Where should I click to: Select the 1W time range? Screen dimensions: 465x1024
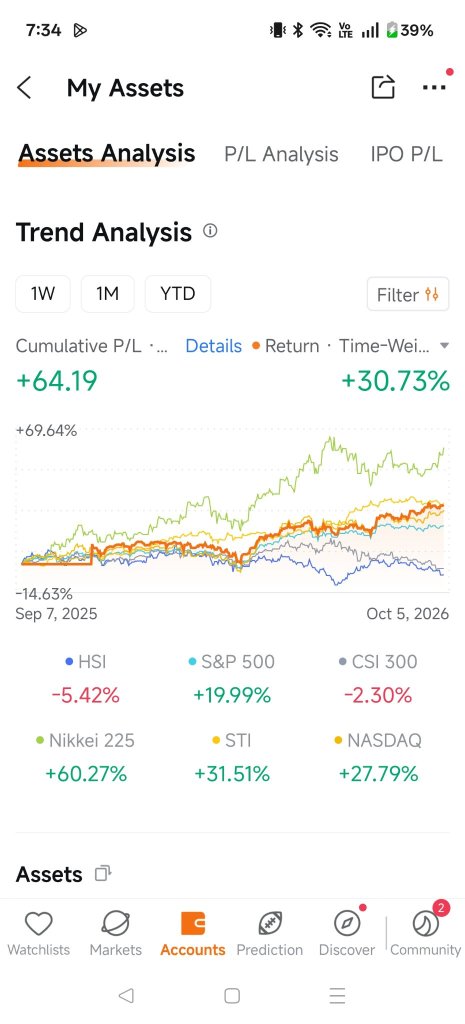42,294
